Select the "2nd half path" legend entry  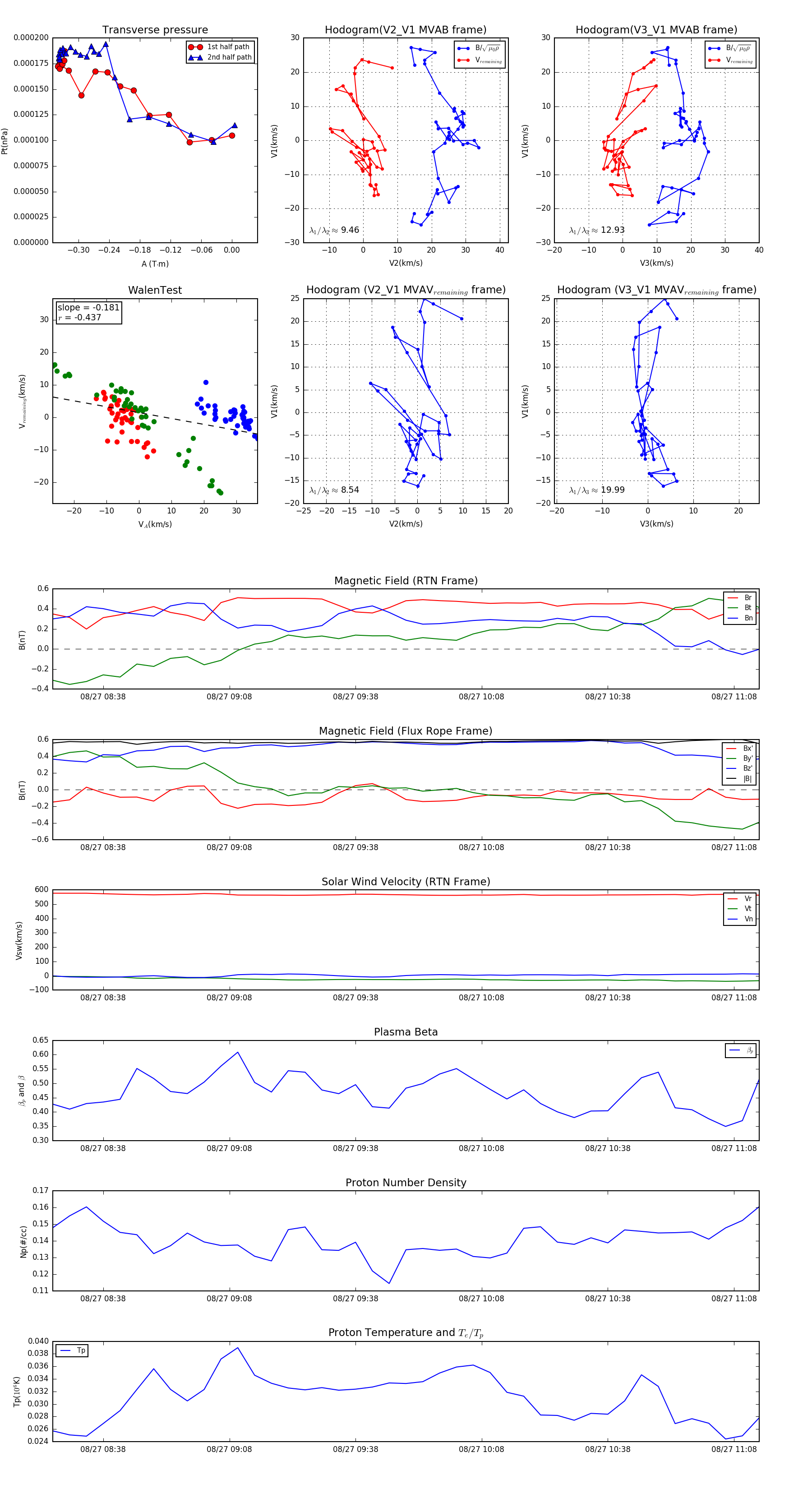pos(220,57)
